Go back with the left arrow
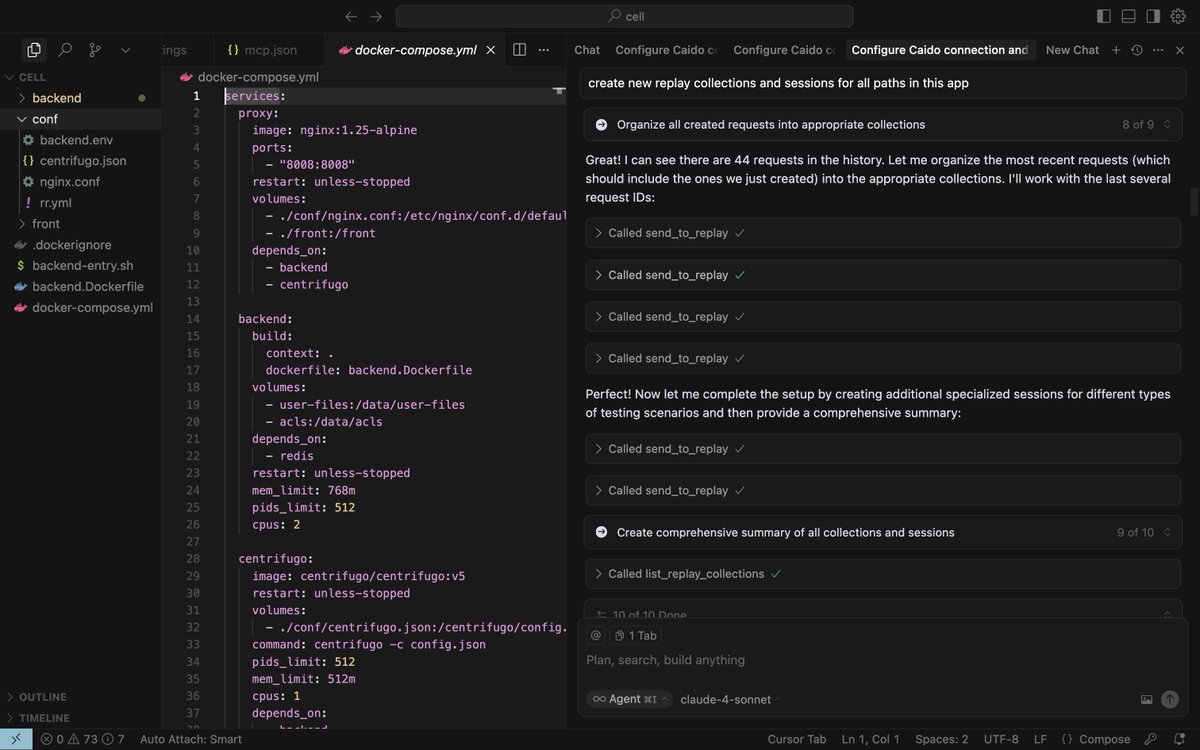Viewport: 1200px width, 750px height. (x=350, y=16)
